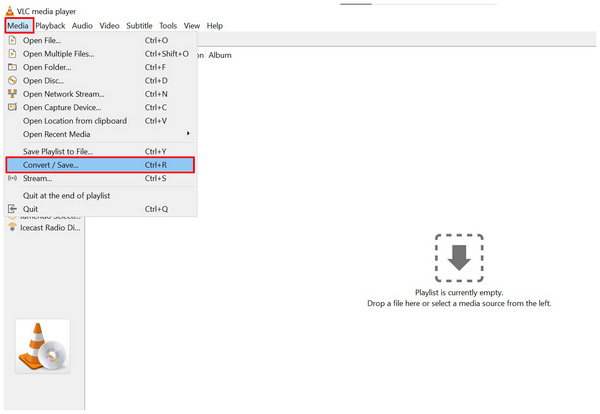
Task: Open the Subtitle menu
Action: point(139,26)
